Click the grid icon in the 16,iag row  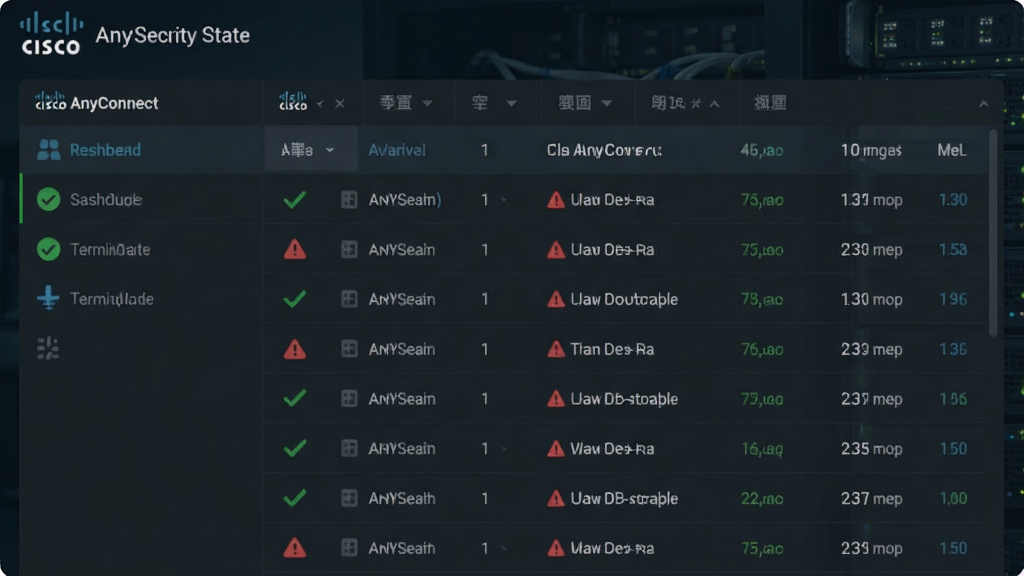click(349, 448)
